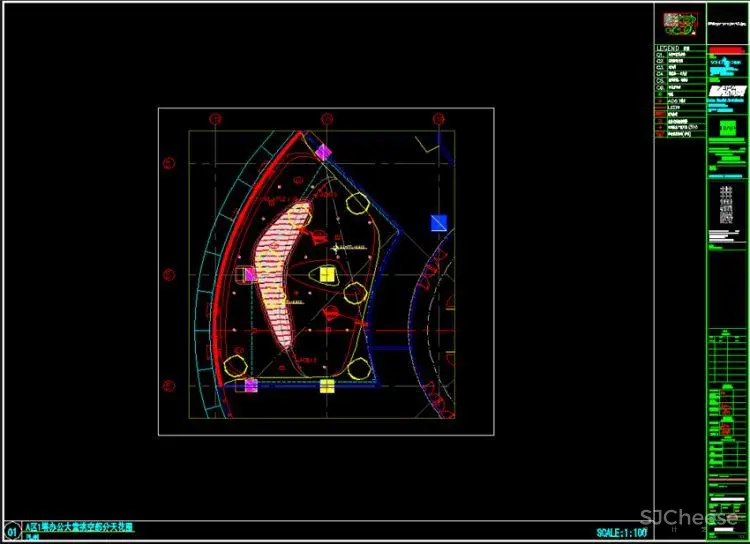Click the magenta square at bottom left
This screenshot has height=544, width=750.
tap(250, 385)
